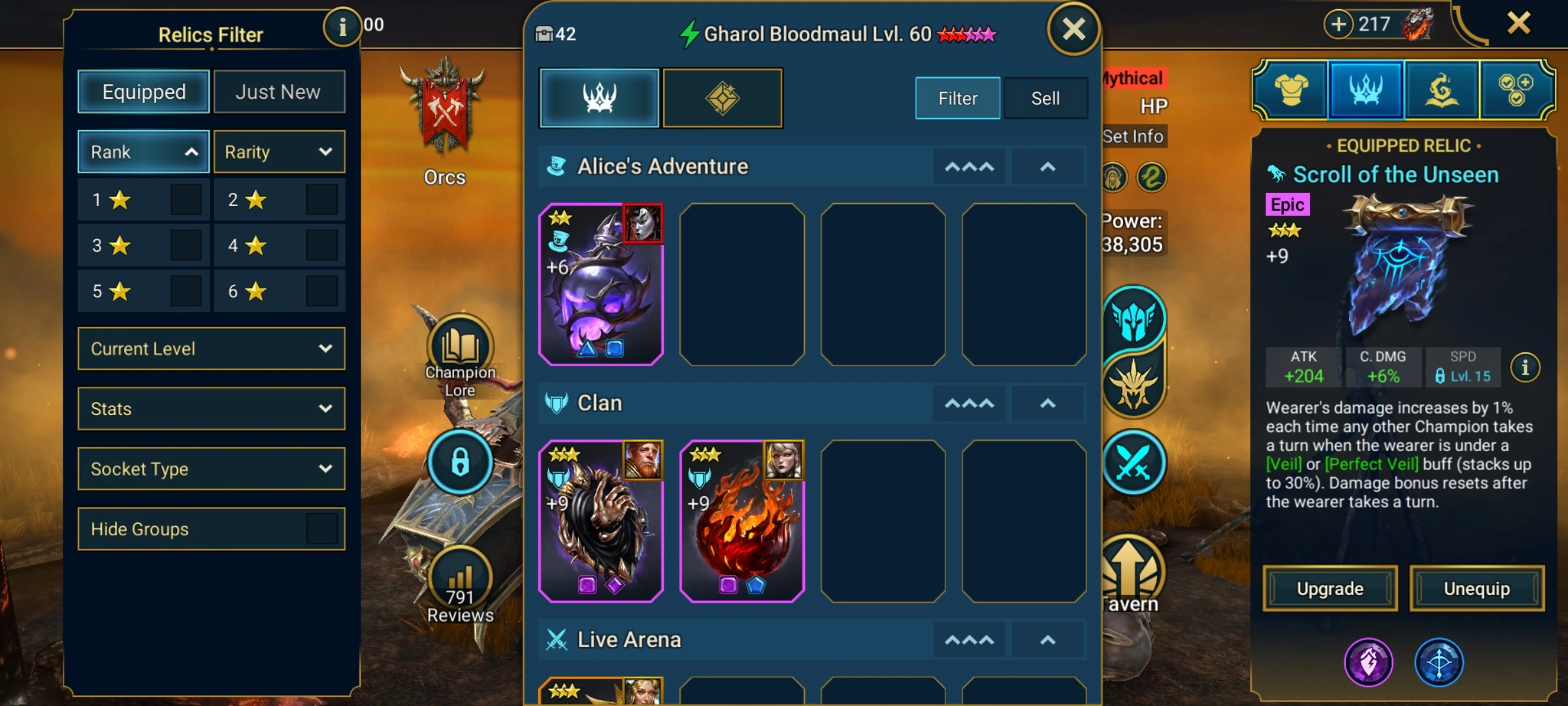
Task: Check the 6 star rank checkbox
Action: (321, 291)
